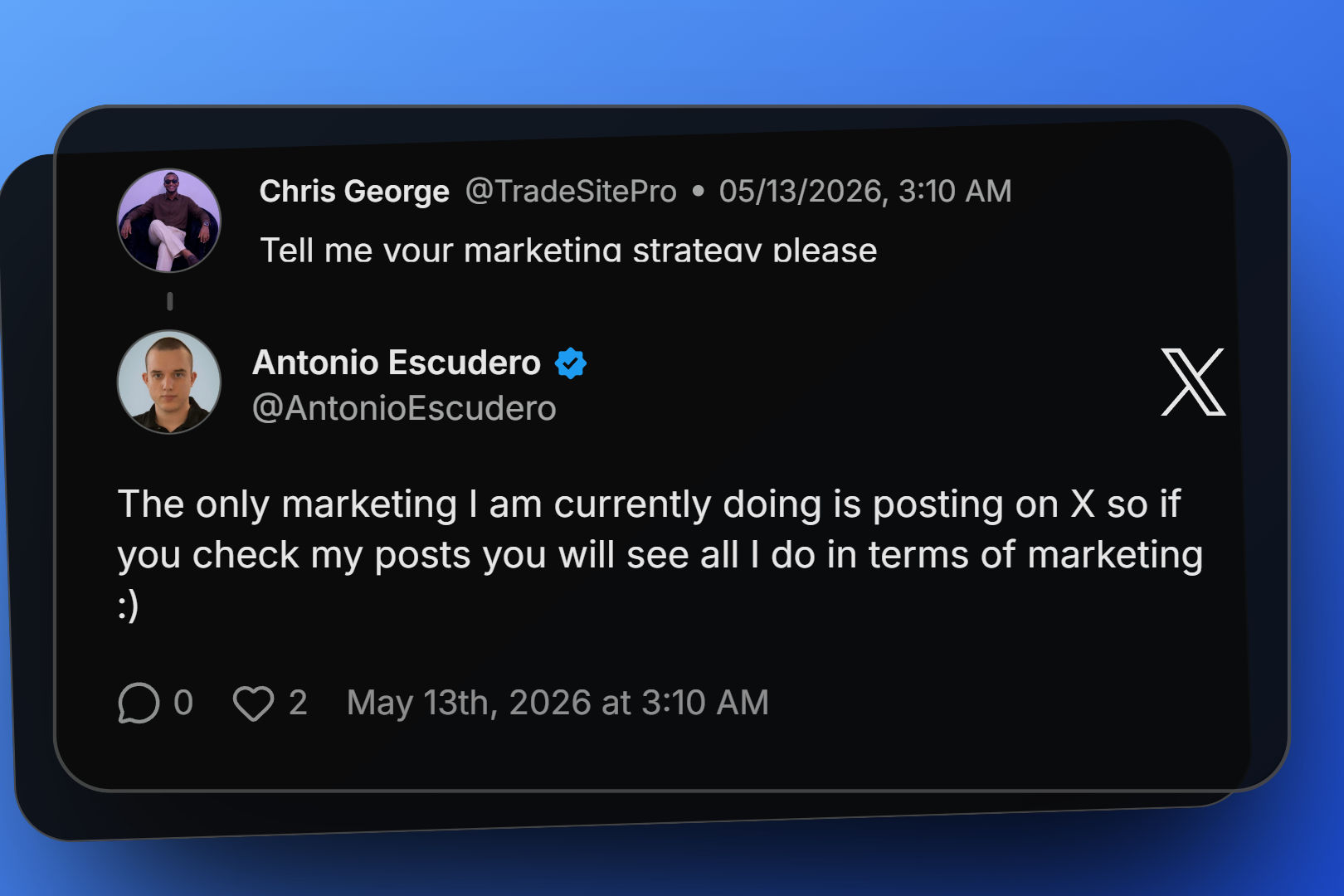Open the @TradeSitePro handle
This screenshot has height=896, width=1344.
pyautogui.click(x=571, y=192)
